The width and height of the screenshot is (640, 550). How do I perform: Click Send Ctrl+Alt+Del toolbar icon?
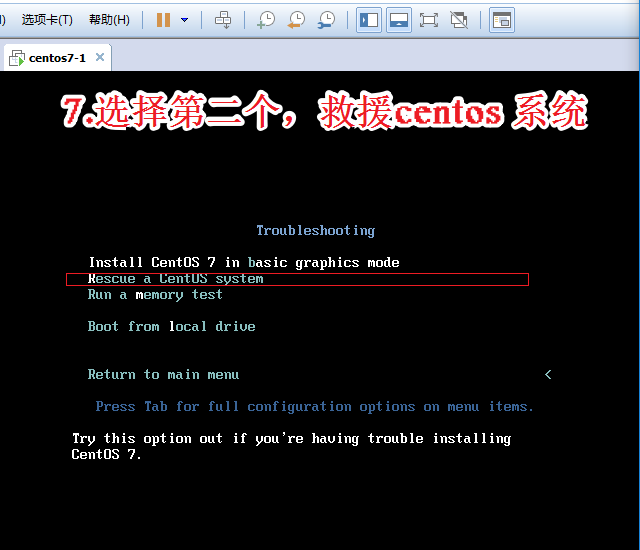223,20
